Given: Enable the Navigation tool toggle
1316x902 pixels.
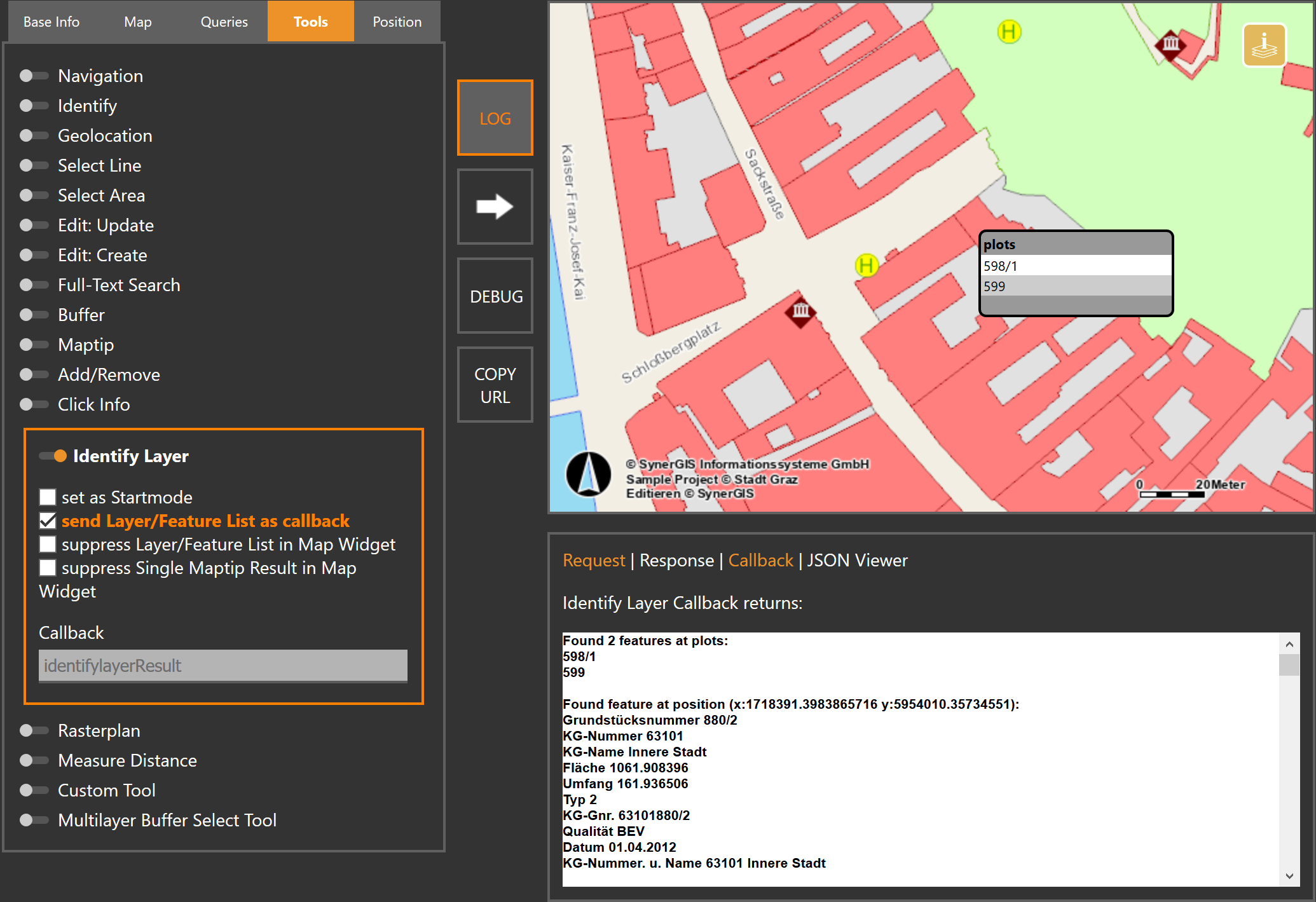Looking at the screenshot, I should [33, 76].
